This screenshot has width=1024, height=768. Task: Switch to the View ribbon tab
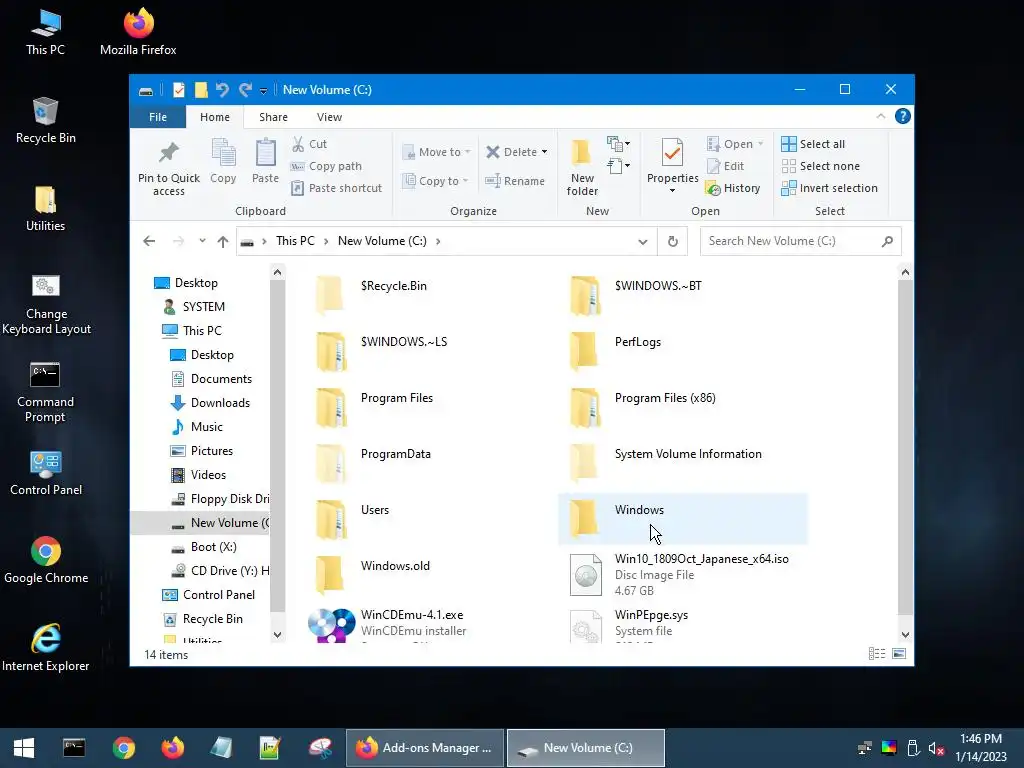pyautogui.click(x=329, y=117)
